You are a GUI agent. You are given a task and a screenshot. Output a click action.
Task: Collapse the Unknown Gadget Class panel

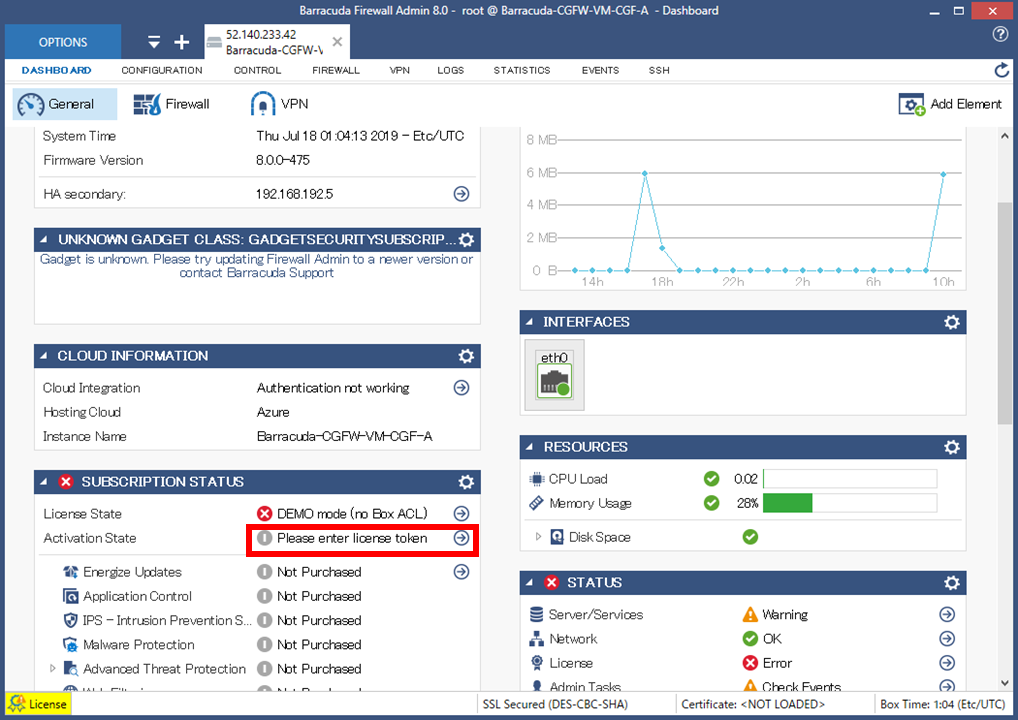pos(43,240)
